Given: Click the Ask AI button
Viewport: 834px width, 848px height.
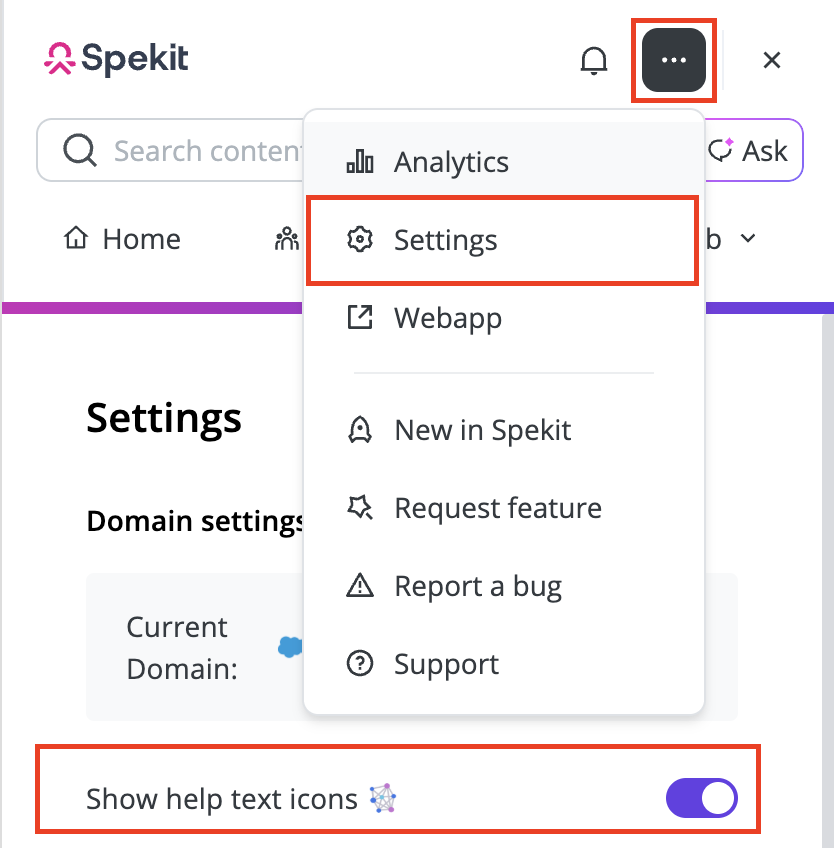Looking at the screenshot, I should [753, 150].
